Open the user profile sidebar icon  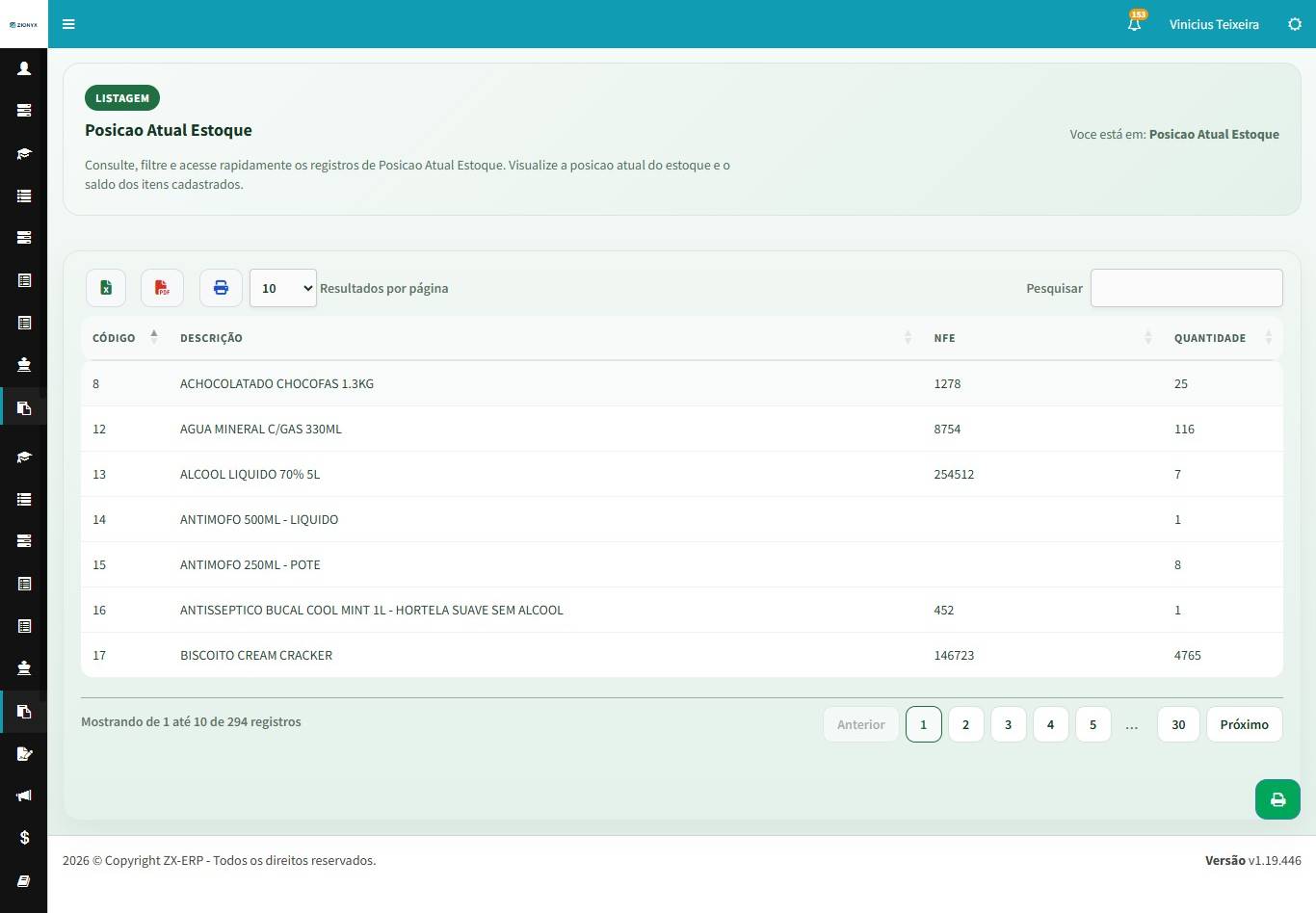pos(24,68)
